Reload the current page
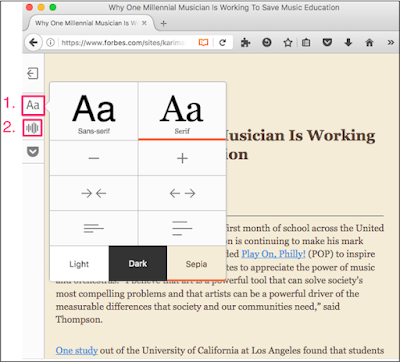This screenshot has width=400, height=362. 222,43
